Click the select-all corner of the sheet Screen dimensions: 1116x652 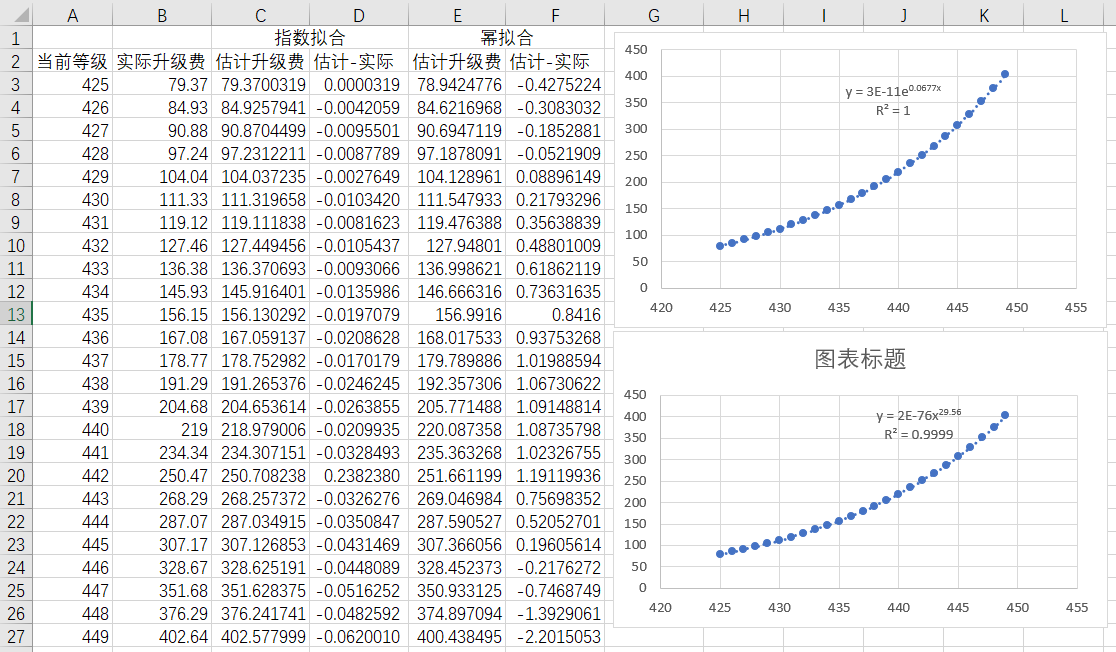pyautogui.click(x=16, y=14)
